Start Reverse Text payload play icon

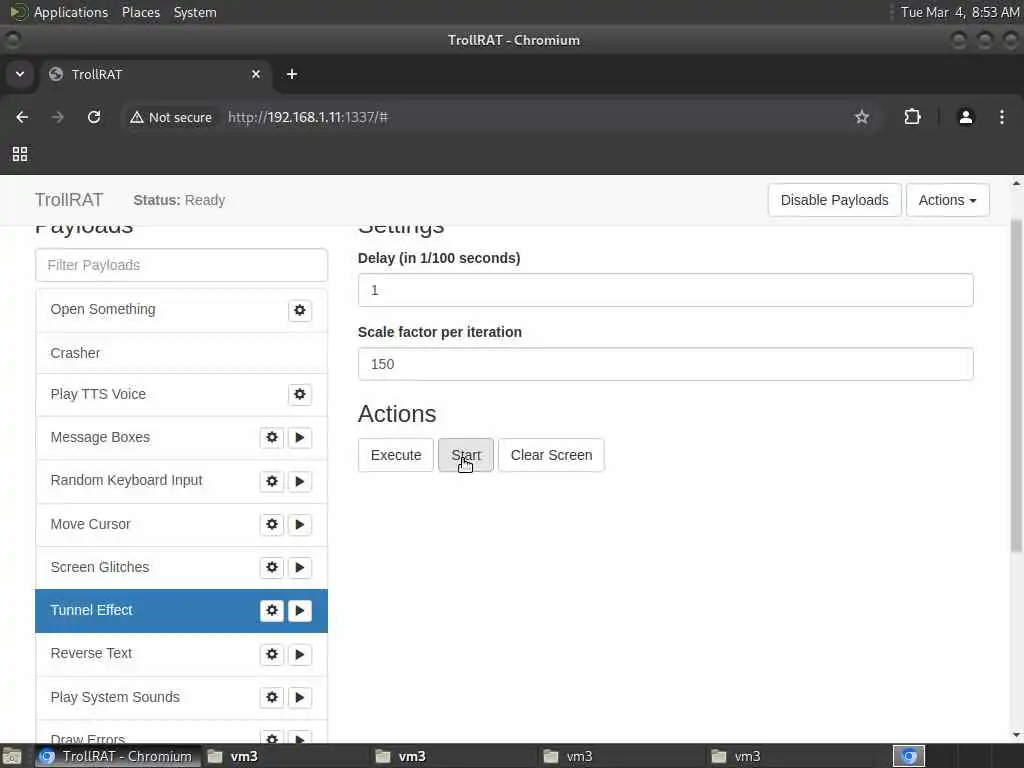click(x=300, y=654)
